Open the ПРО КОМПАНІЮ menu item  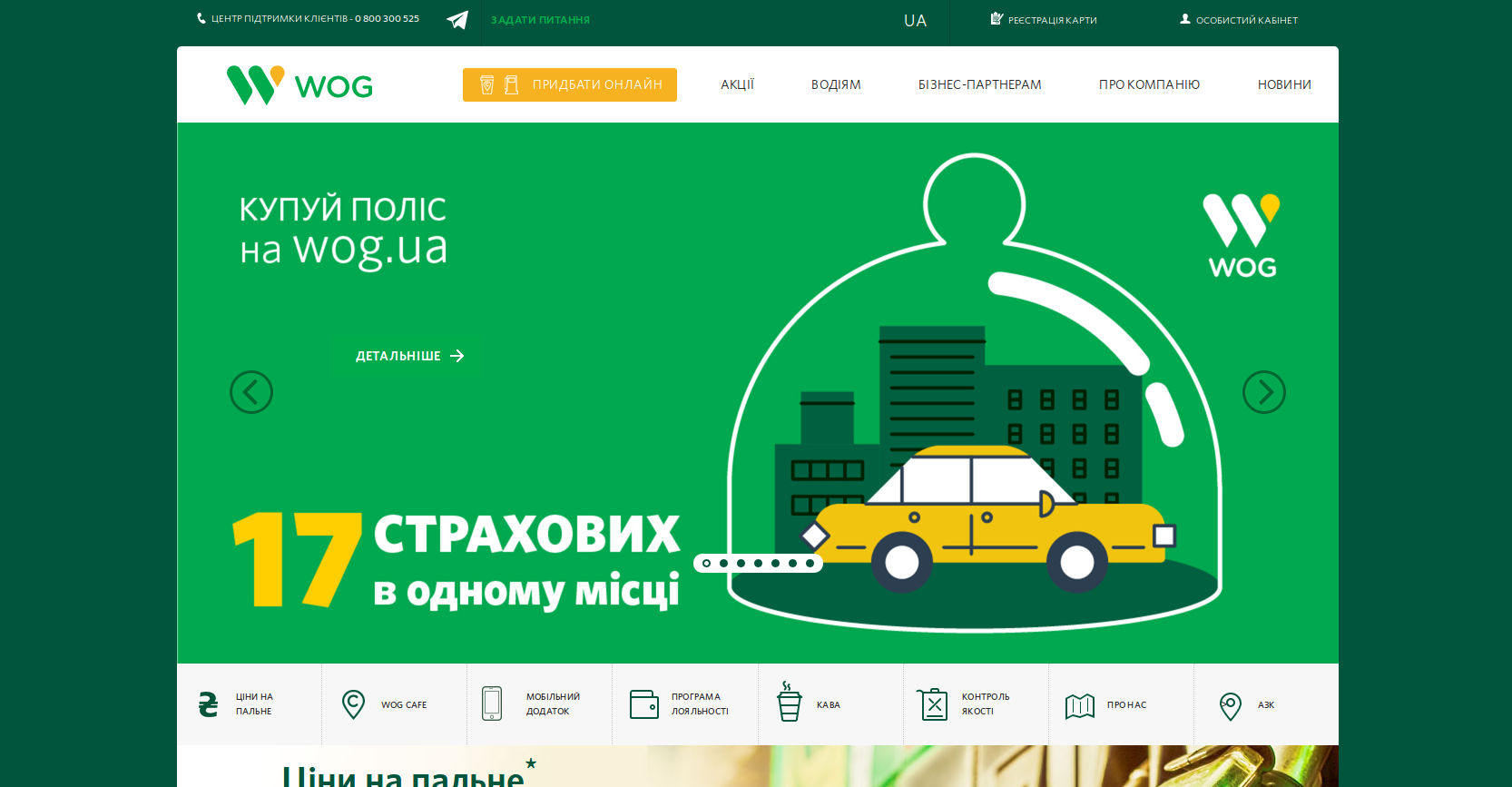coord(1150,84)
